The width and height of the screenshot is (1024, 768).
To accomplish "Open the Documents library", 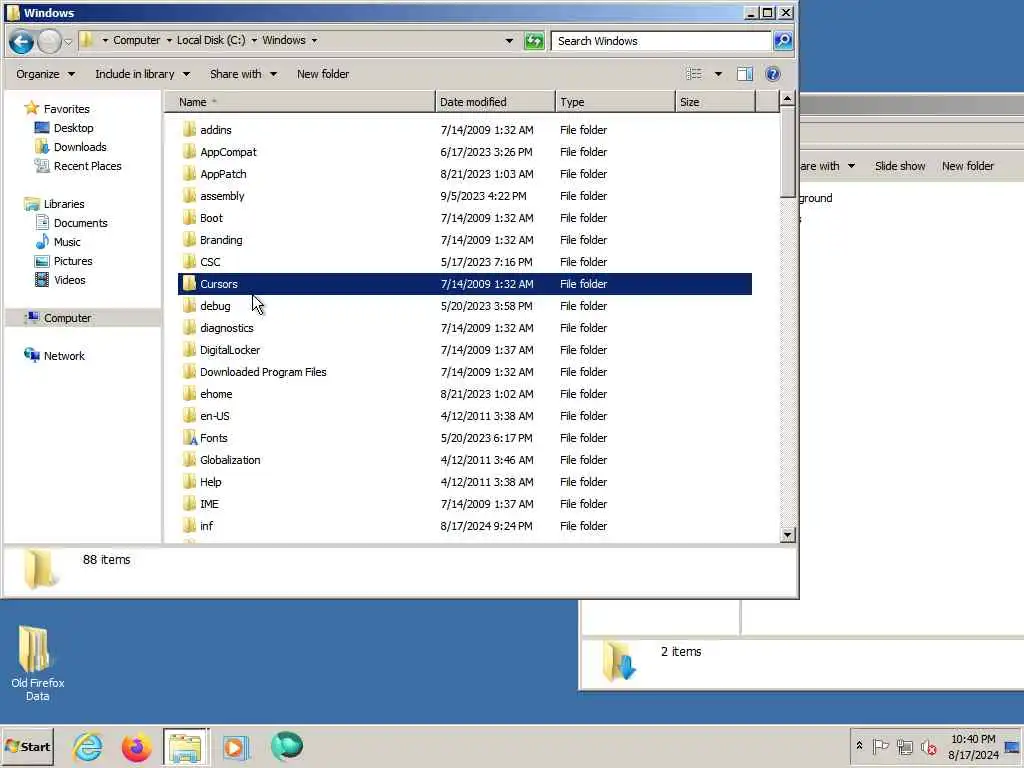I will click(80, 223).
